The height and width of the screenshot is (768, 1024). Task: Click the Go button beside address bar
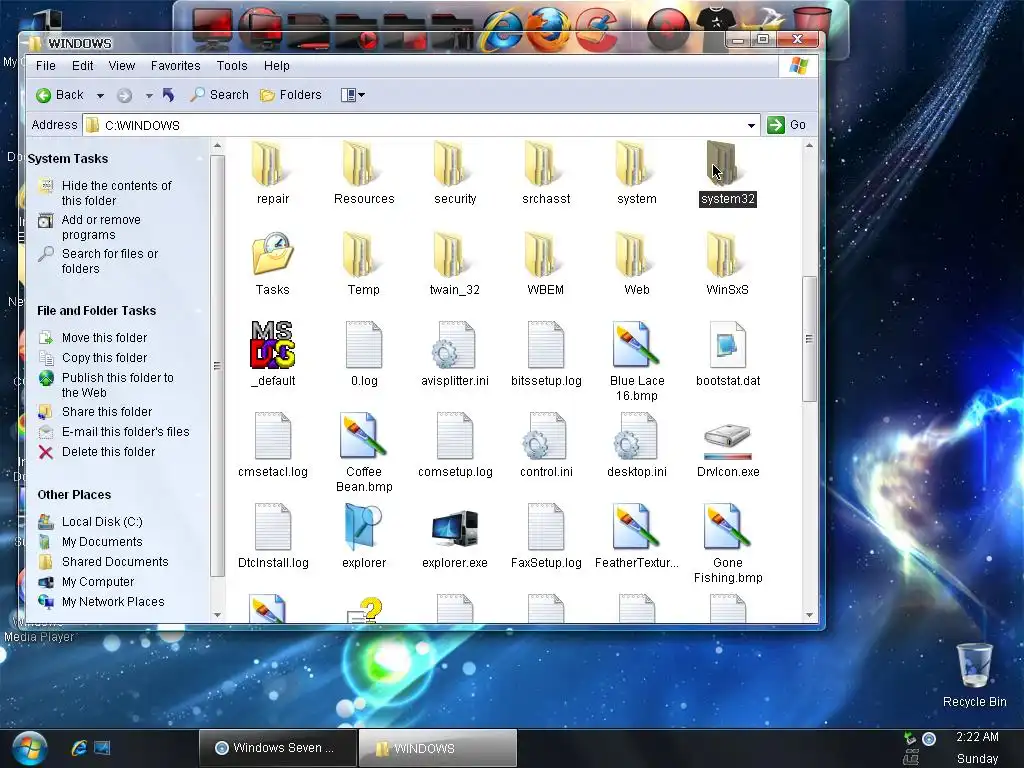tap(787, 125)
